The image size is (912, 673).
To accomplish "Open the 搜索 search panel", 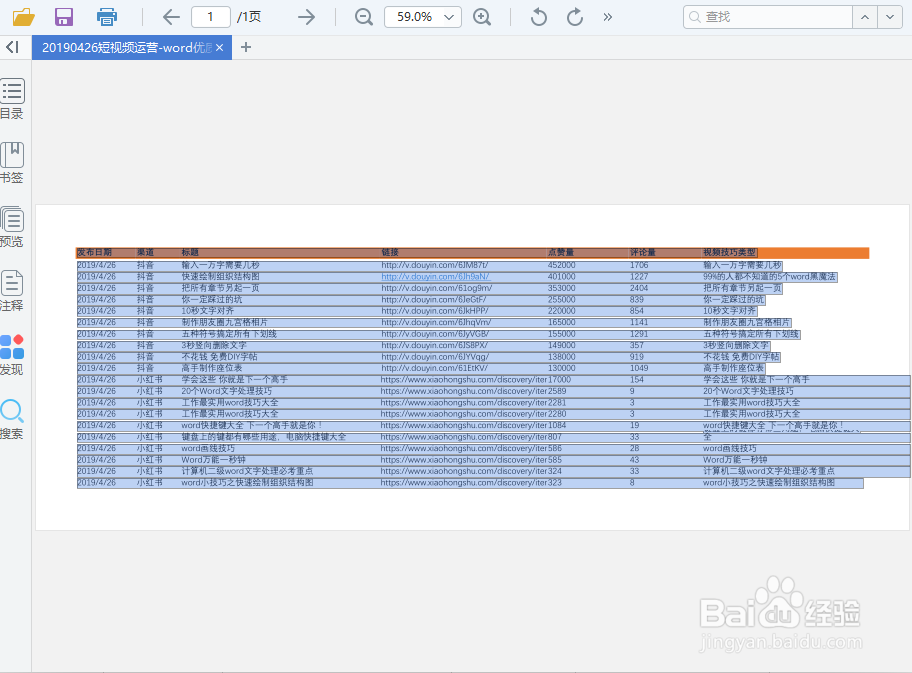I will pos(12,419).
